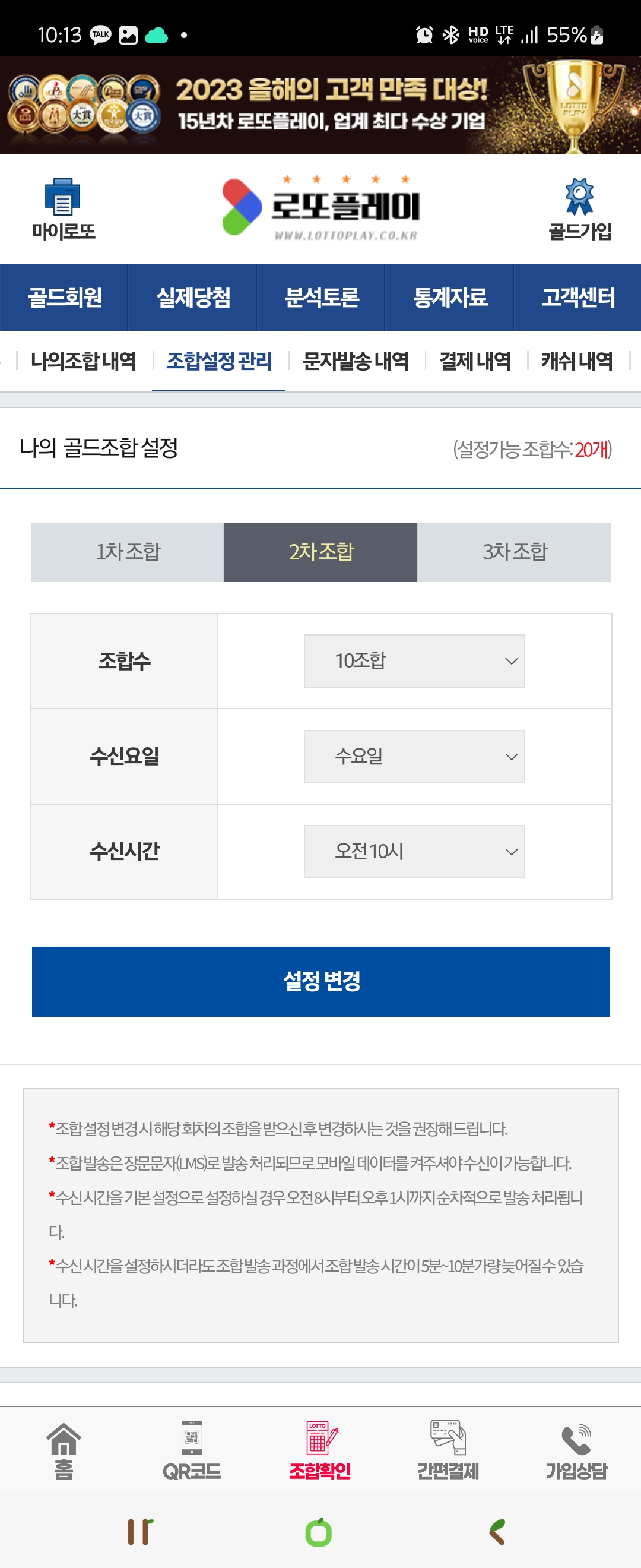
Task: Tap the 조합확인 lotto ticket icon
Action: point(320,1439)
